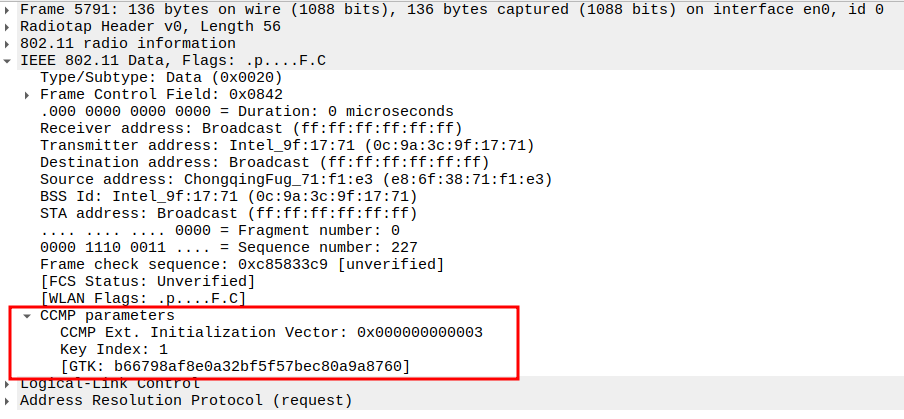Select the Key Index row
The image size is (904, 419).
click(x=114, y=349)
